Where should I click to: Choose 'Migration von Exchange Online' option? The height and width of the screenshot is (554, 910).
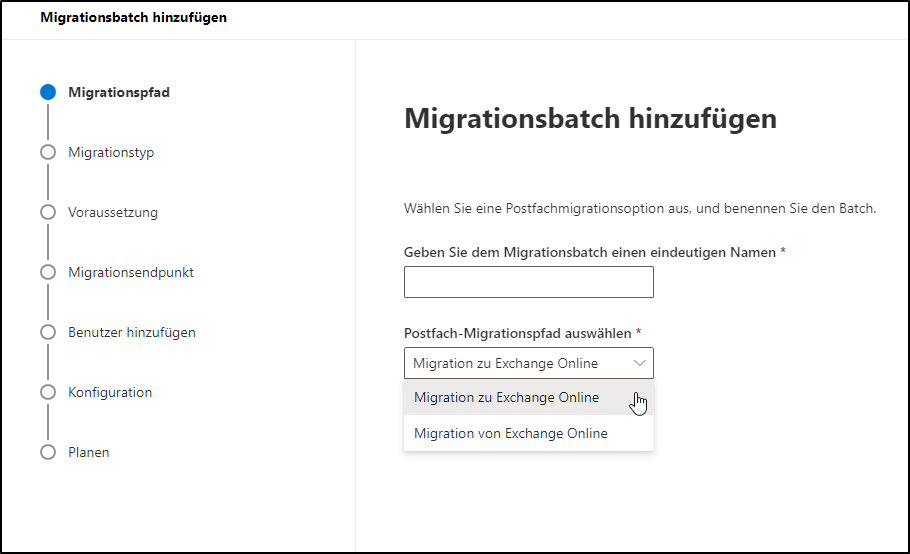pyautogui.click(x=511, y=433)
